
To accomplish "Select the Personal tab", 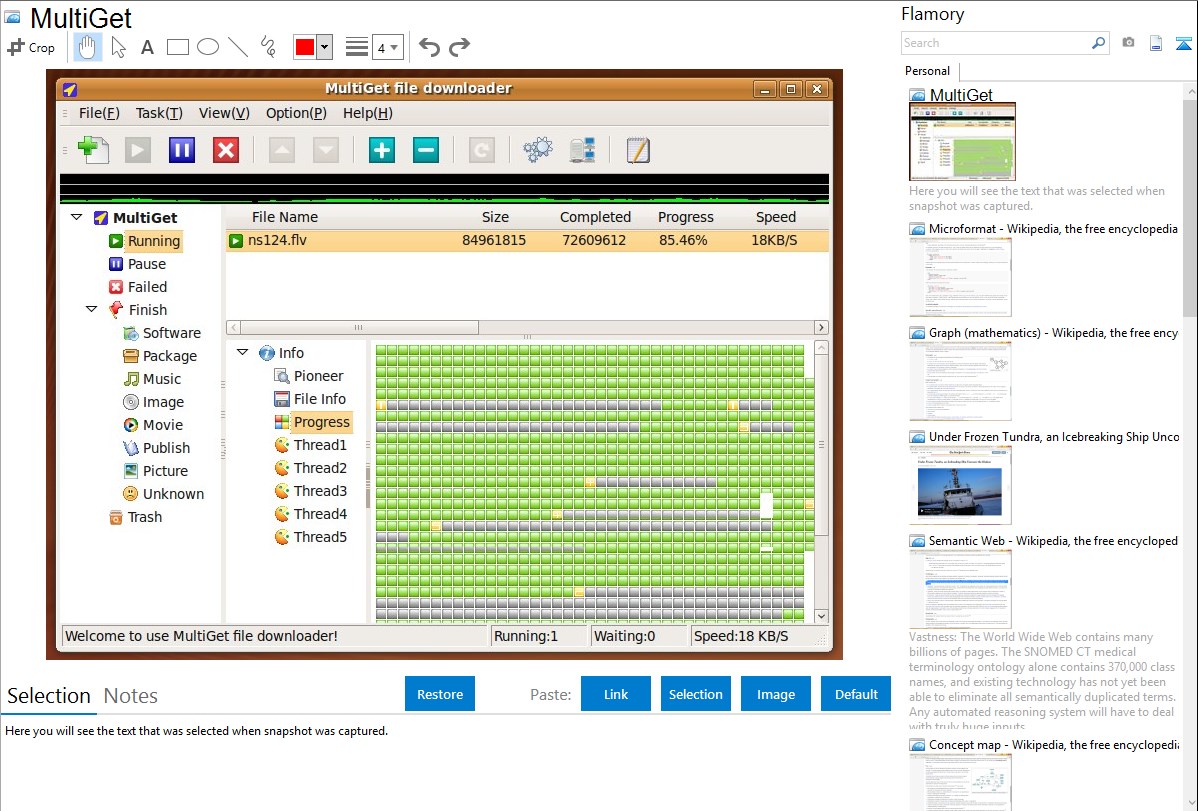I will click(x=927, y=71).
